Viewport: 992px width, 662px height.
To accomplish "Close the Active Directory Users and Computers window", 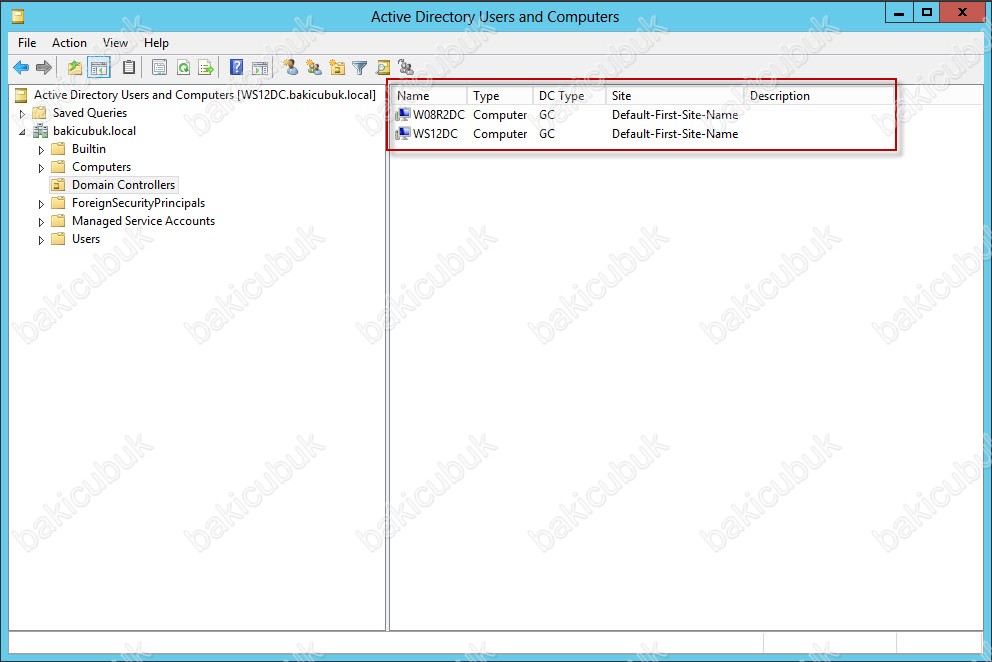I will pyautogui.click(x=962, y=13).
